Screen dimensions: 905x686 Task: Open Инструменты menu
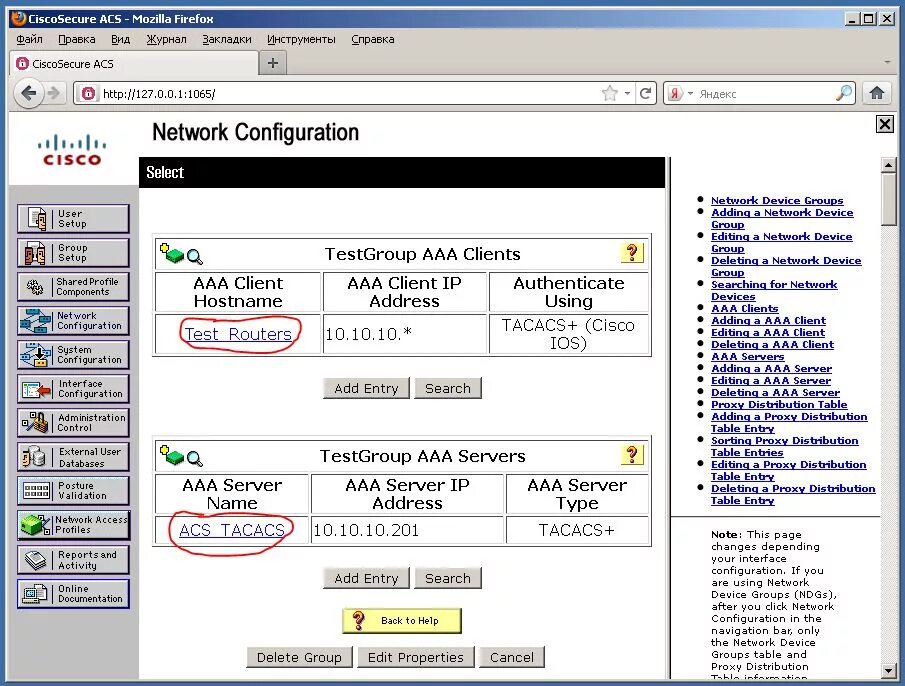tap(301, 39)
